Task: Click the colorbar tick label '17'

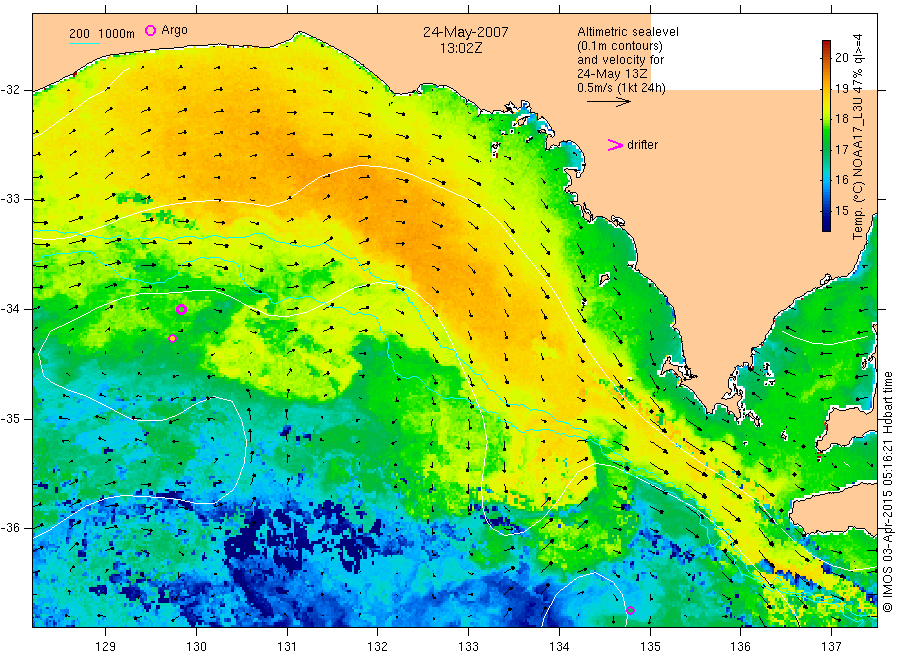Action: (841, 149)
